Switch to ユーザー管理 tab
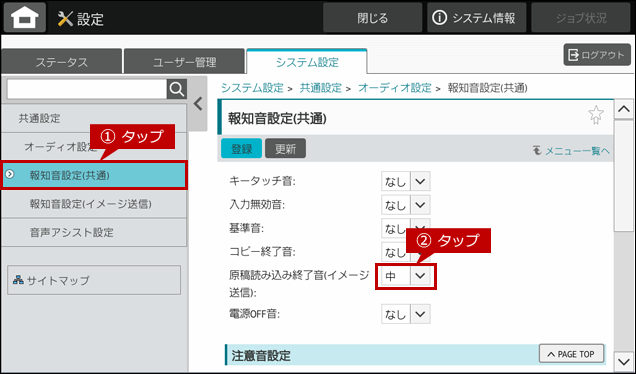636x374 pixels. point(184,62)
